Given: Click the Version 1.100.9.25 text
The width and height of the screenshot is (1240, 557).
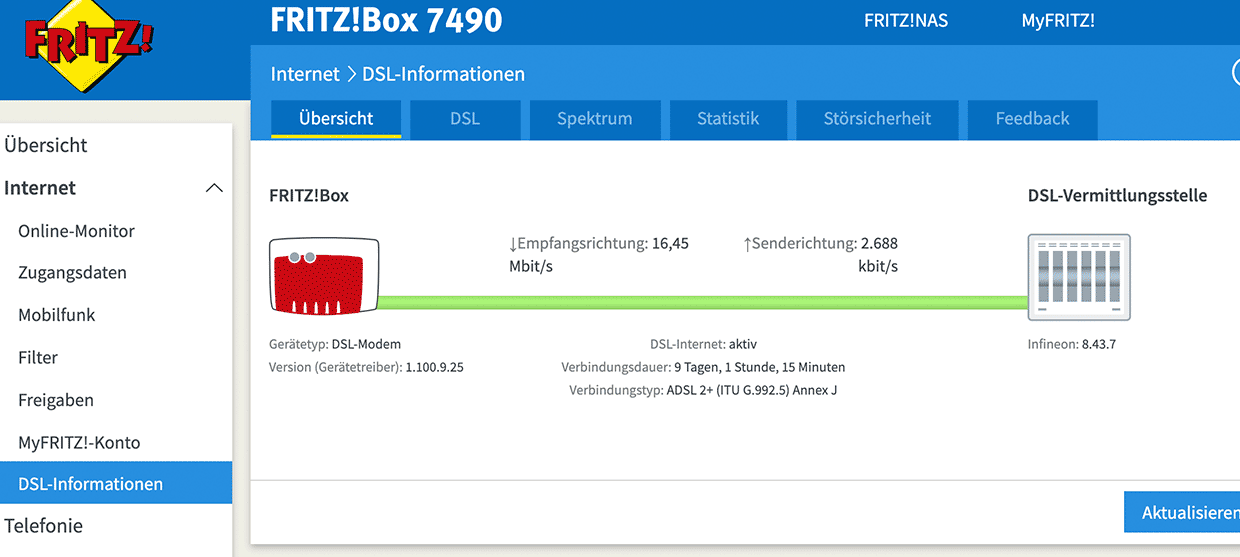Looking at the screenshot, I should coord(366,367).
